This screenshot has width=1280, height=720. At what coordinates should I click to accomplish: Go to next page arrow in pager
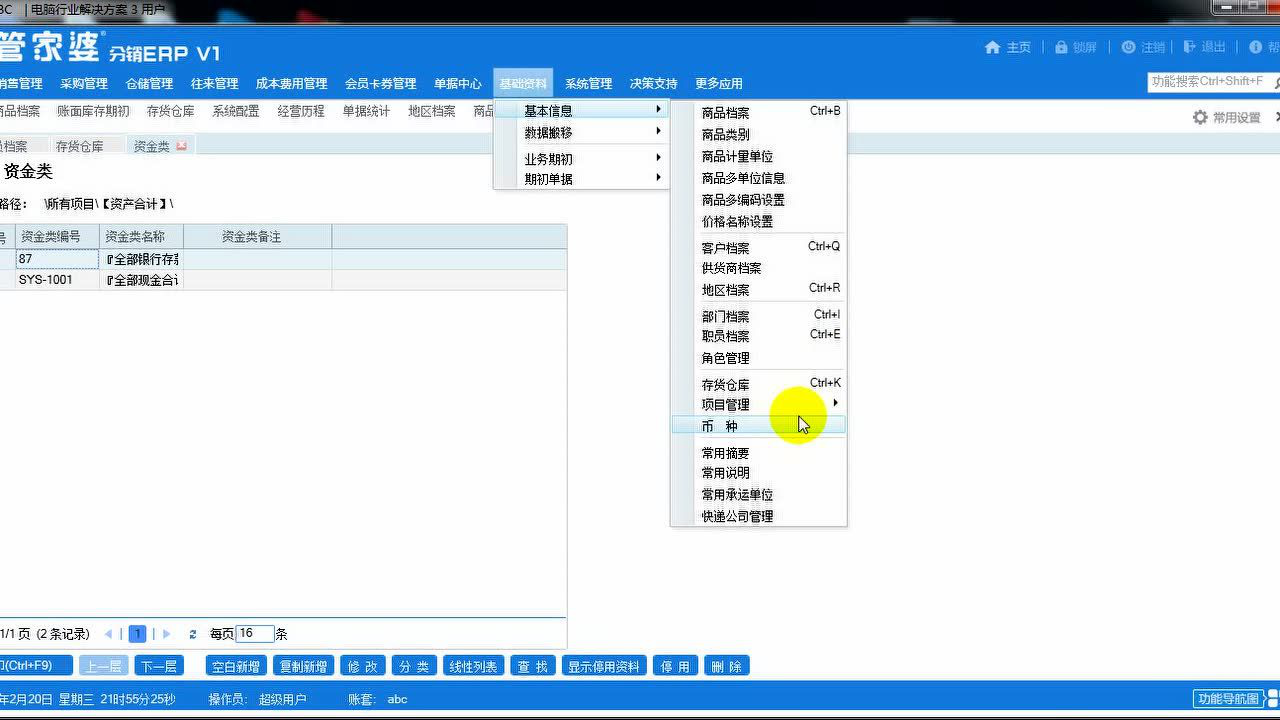pyautogui.click(x=166, y=634)
